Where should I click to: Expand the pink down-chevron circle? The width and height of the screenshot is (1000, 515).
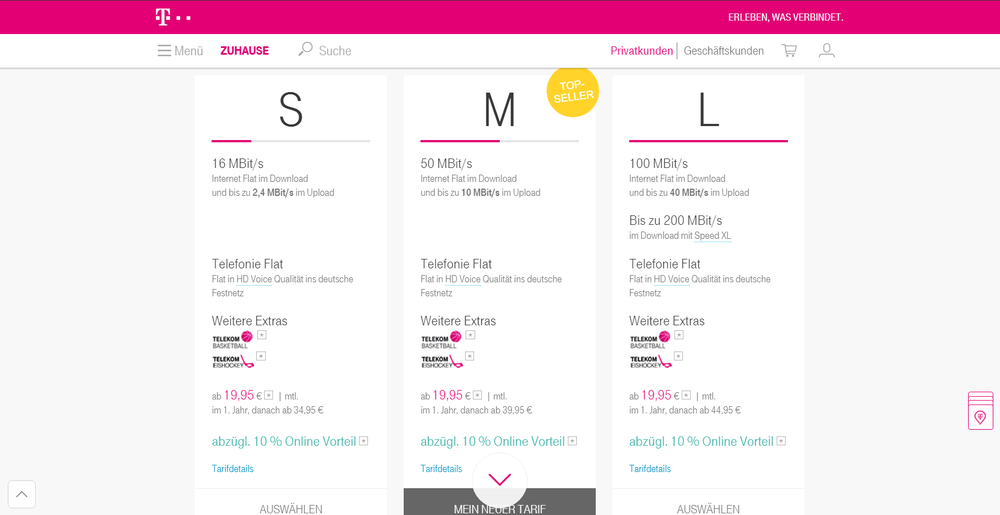click(500, 480)
